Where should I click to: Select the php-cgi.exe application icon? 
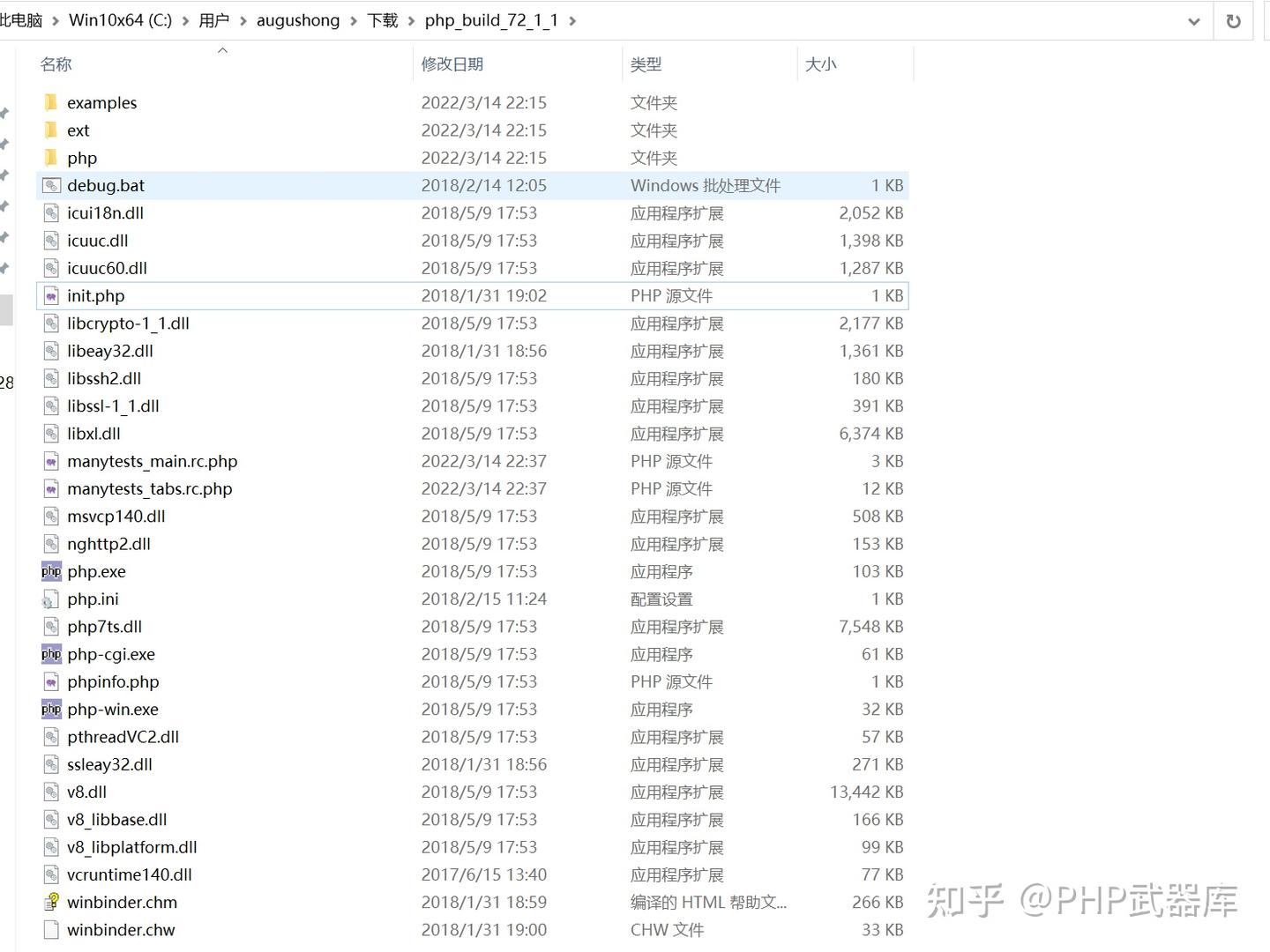click(51, 654)
